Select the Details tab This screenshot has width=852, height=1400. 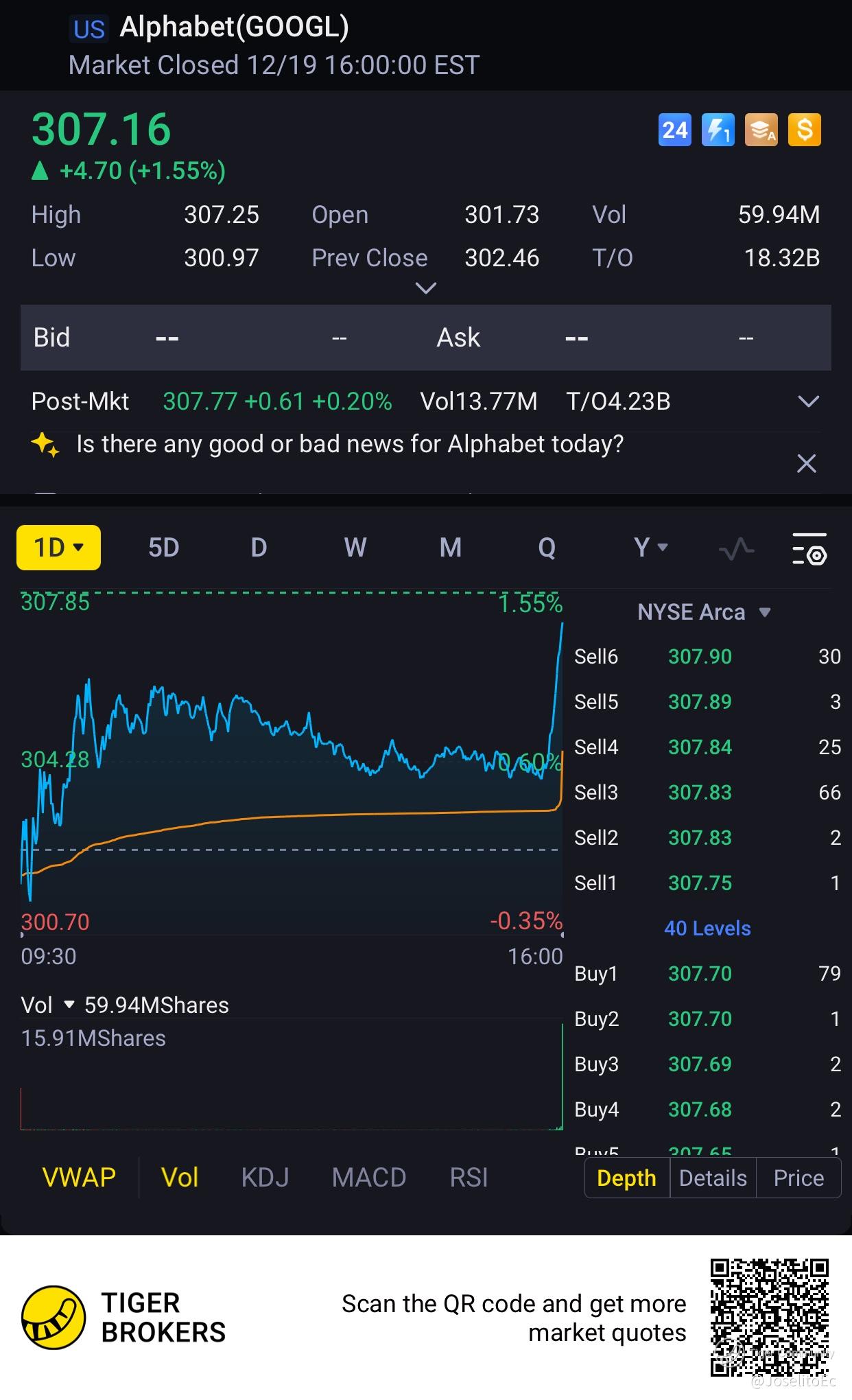[713, 1178]
